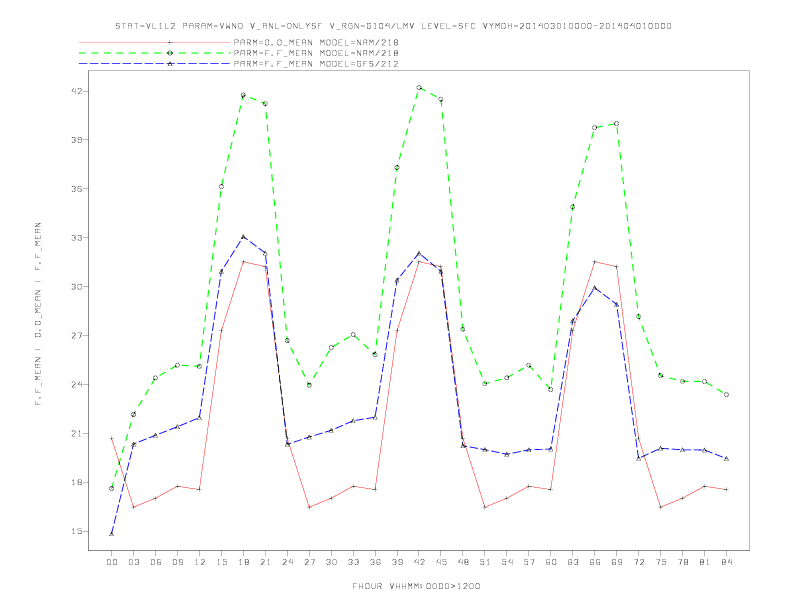Click red plus marker at hour 00
Viewport: 792px width, 612px height.
(x=112, y=438)
